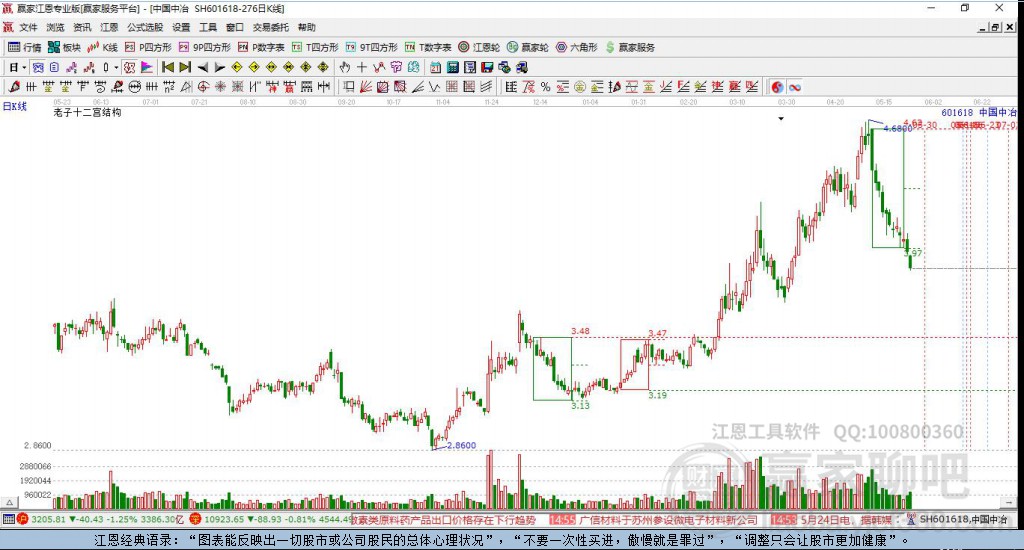Open the 帮助 menu
1024x550 pixels.
pos(306,27)
